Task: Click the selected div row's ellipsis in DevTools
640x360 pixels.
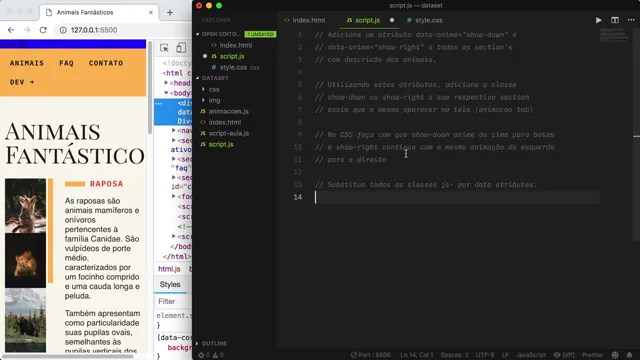Action: (x=159, y=104)
